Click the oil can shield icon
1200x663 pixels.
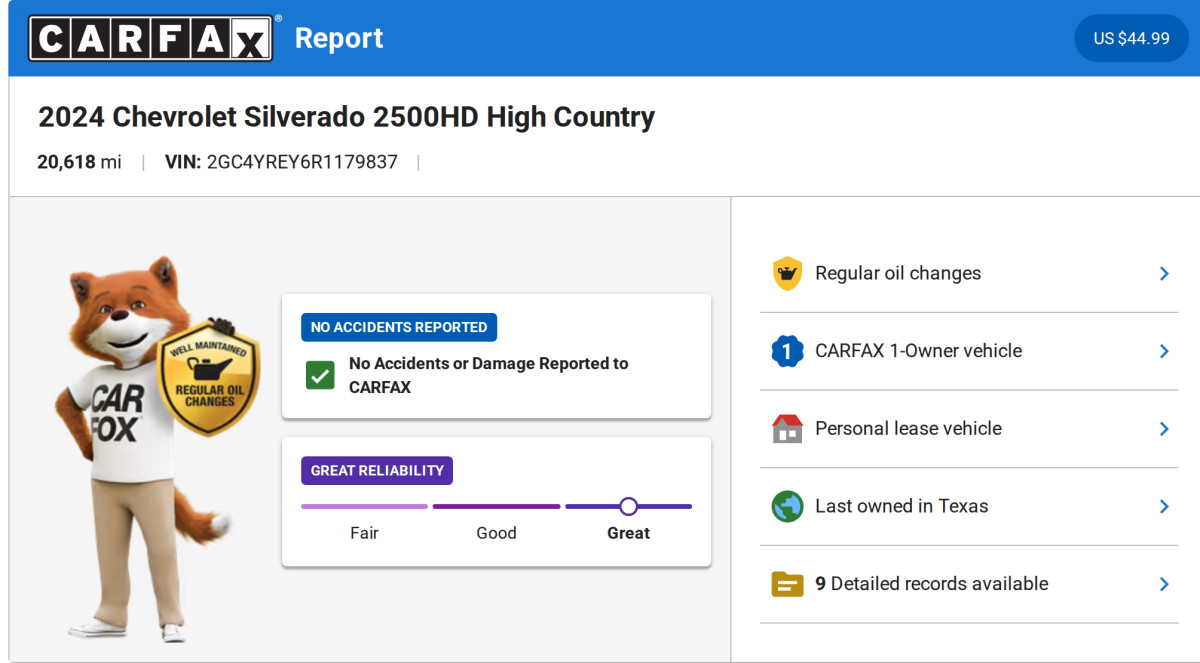click(787, 274)
